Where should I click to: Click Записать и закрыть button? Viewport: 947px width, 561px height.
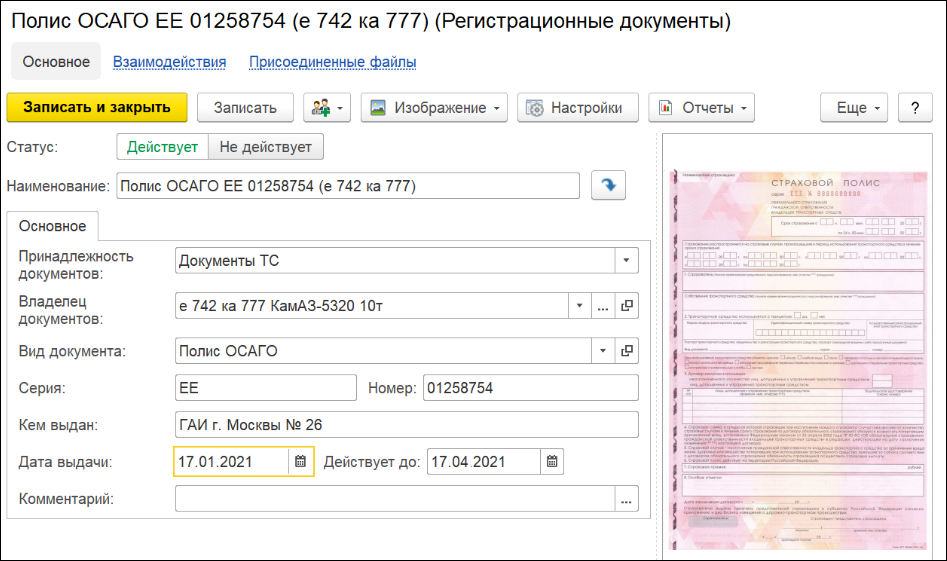point(97,108)
